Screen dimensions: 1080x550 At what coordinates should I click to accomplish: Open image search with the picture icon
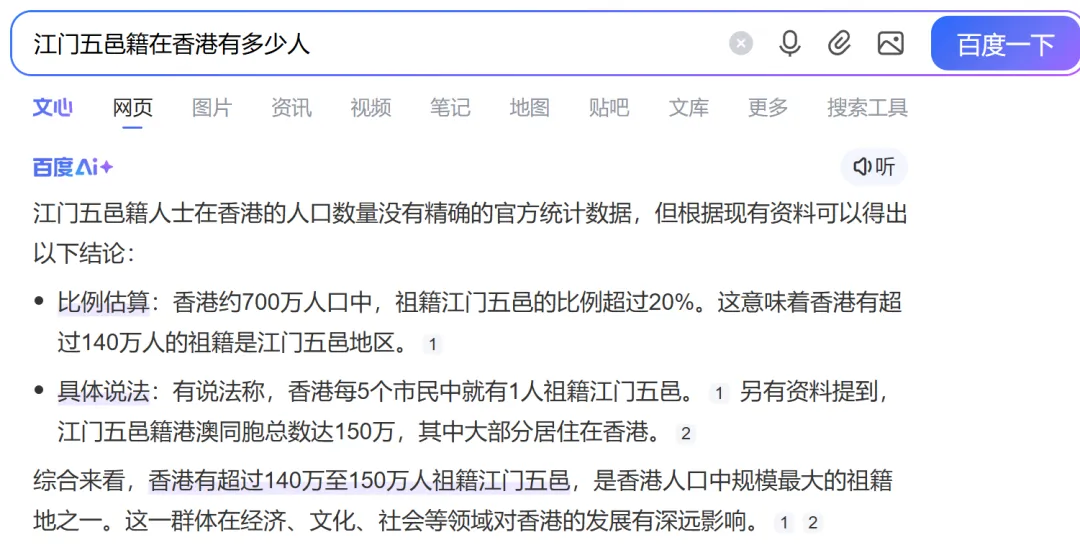(890, 44)
